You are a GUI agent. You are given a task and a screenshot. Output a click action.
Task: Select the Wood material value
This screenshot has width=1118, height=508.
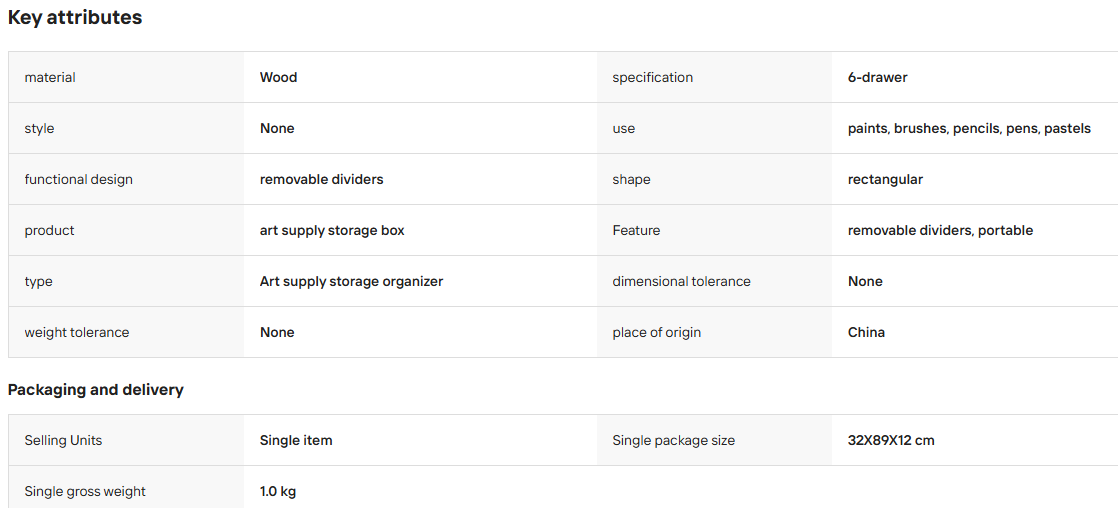[x=279, y=77]
